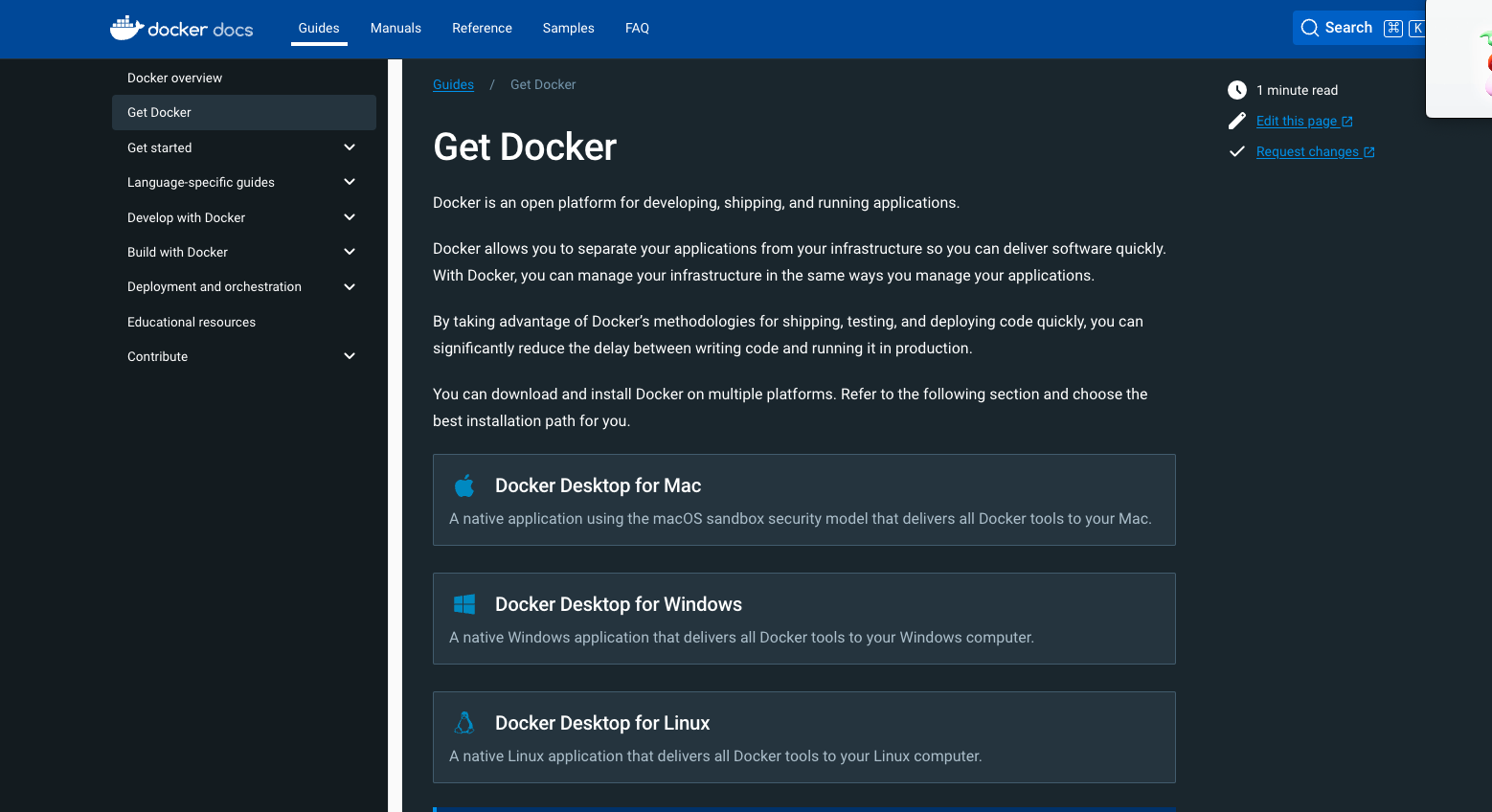Expand Deployment and orchestration chevron
Image resolution: width=1492 pixels, height=812 pixels.
(x=350, y=286)
